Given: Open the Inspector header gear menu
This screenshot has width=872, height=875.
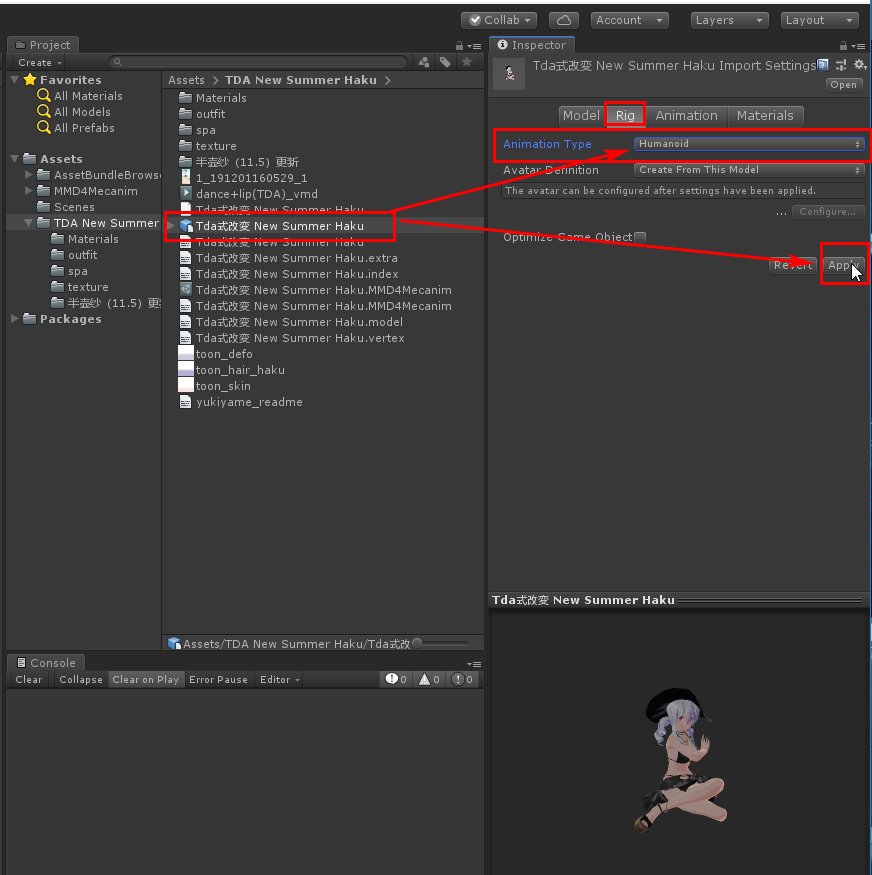Looking at the screenshot, I should [860, 65].
